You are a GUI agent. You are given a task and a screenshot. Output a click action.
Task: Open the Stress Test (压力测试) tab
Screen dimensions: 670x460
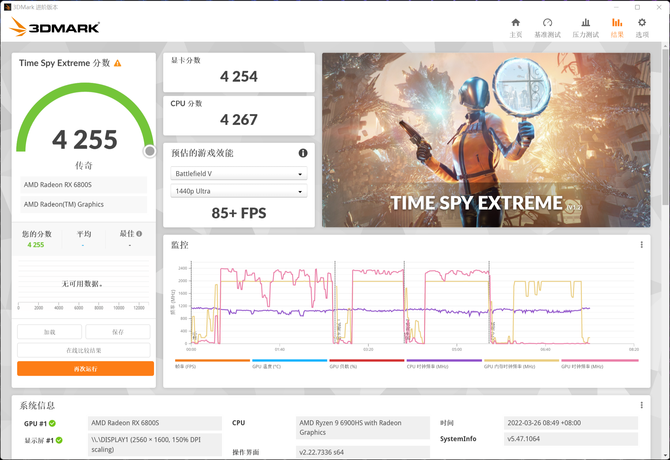(585, 28)
